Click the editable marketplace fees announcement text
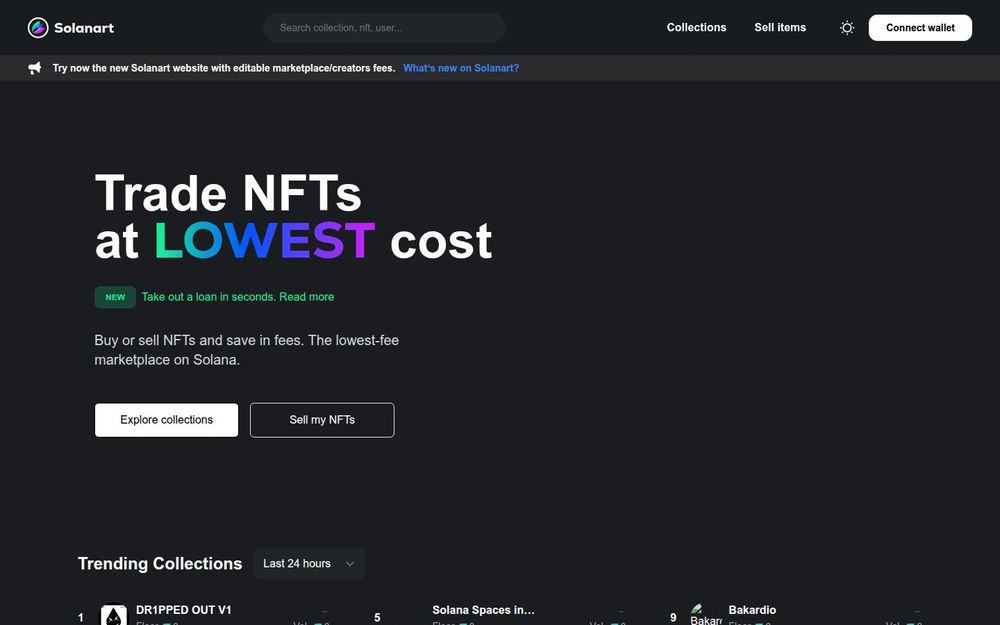1000x625 pixels. (x=224, y=68)
